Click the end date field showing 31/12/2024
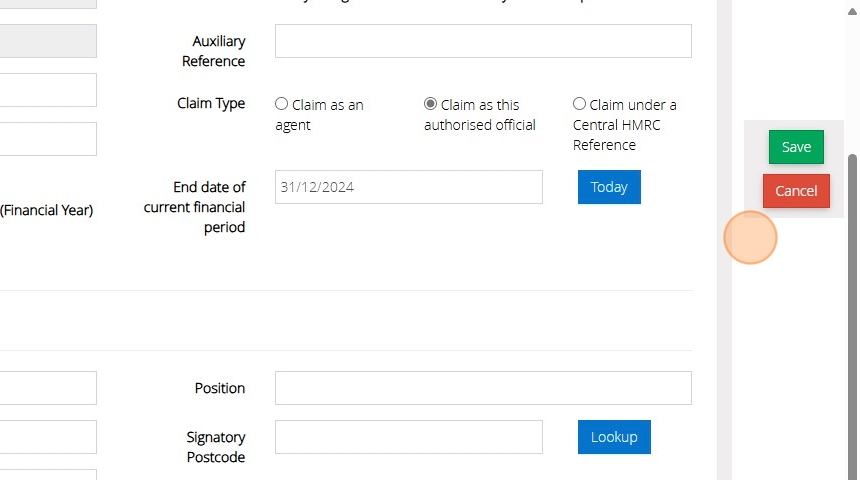Screen dimensions: 860x480 coord(409,187)
